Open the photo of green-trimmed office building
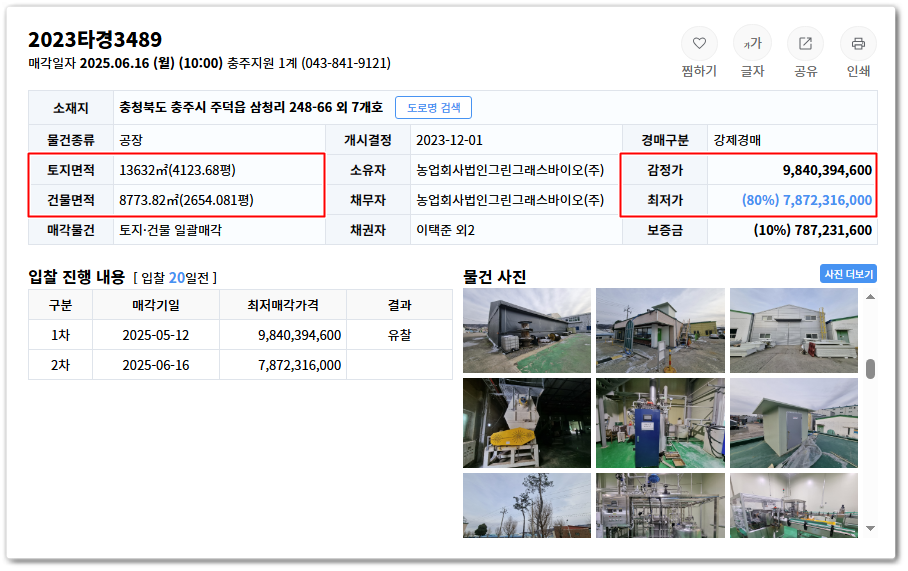The width and height of the screenshot is (908, 571). [x=660, y=331]
